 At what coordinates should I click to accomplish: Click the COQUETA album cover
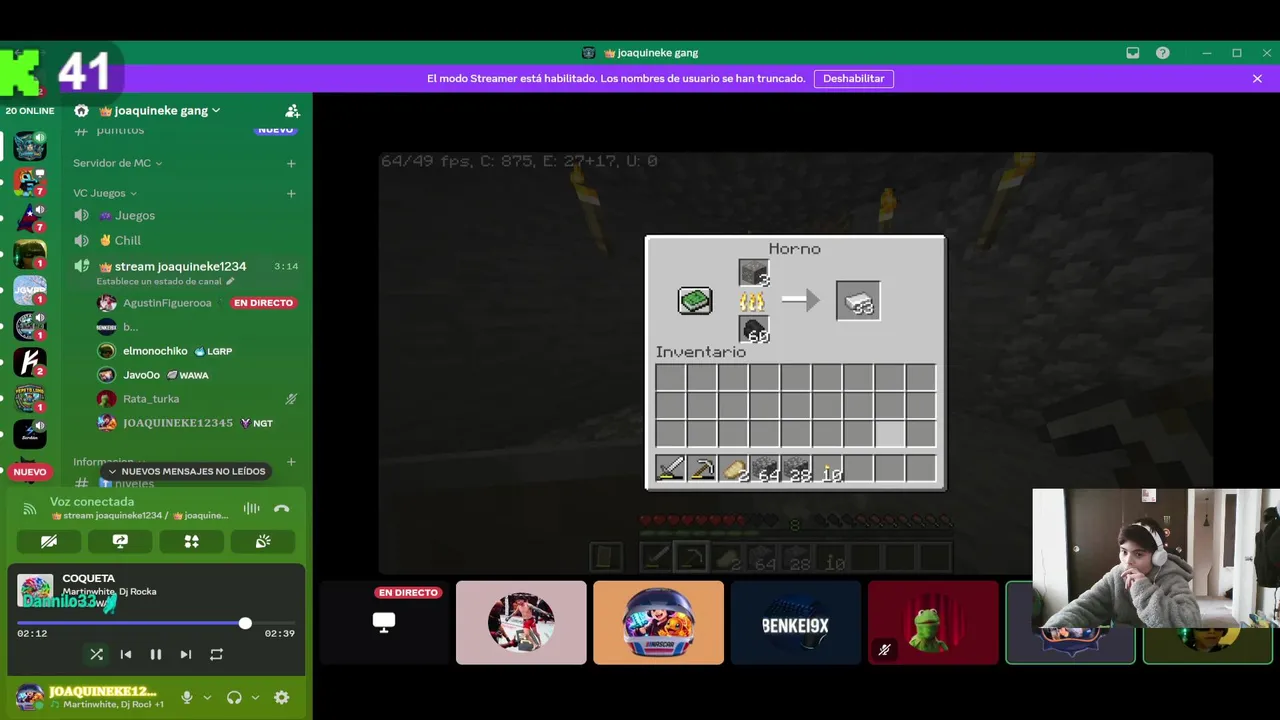click(x=35, y=591)
